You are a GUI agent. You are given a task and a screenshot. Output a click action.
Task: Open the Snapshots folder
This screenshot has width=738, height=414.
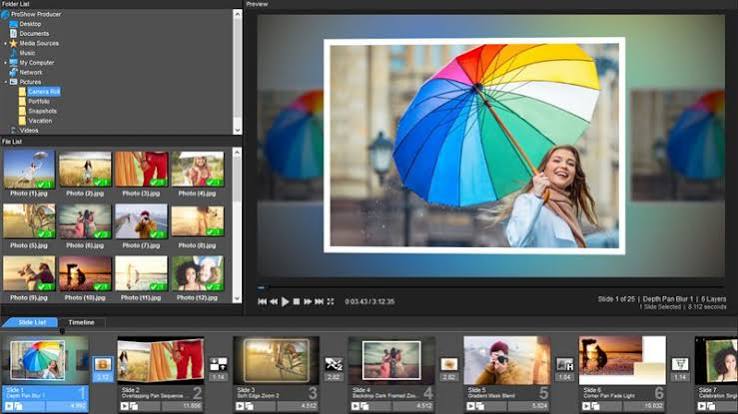(x=42, y=111)
